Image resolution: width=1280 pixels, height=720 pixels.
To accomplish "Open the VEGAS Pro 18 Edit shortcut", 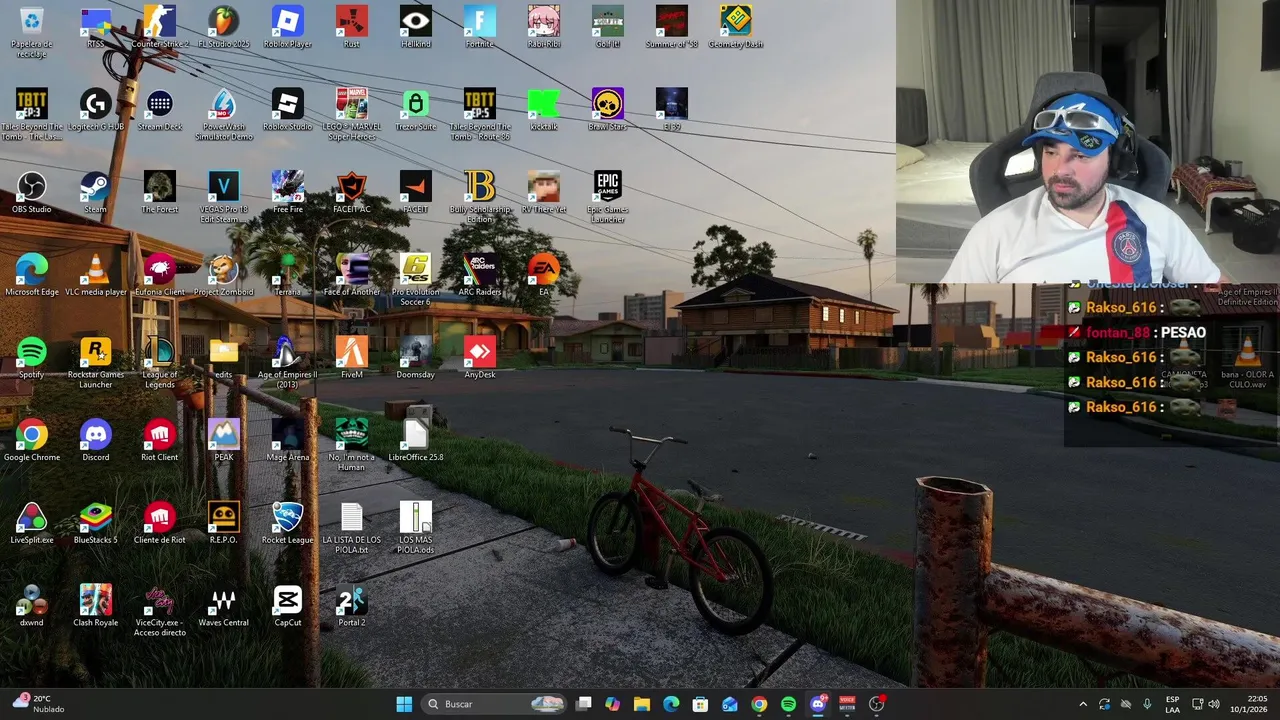I will [x=223, y=197].
